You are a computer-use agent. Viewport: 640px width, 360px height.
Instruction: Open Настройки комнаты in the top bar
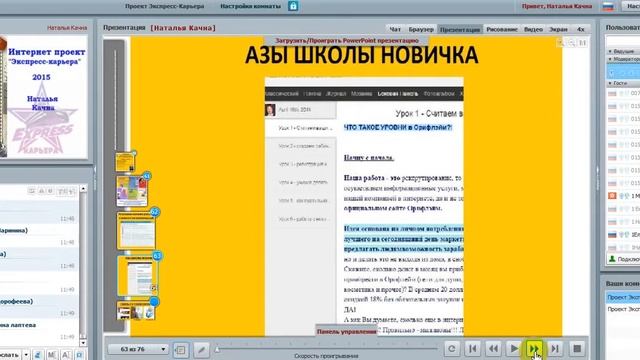[x=251, y=6]
